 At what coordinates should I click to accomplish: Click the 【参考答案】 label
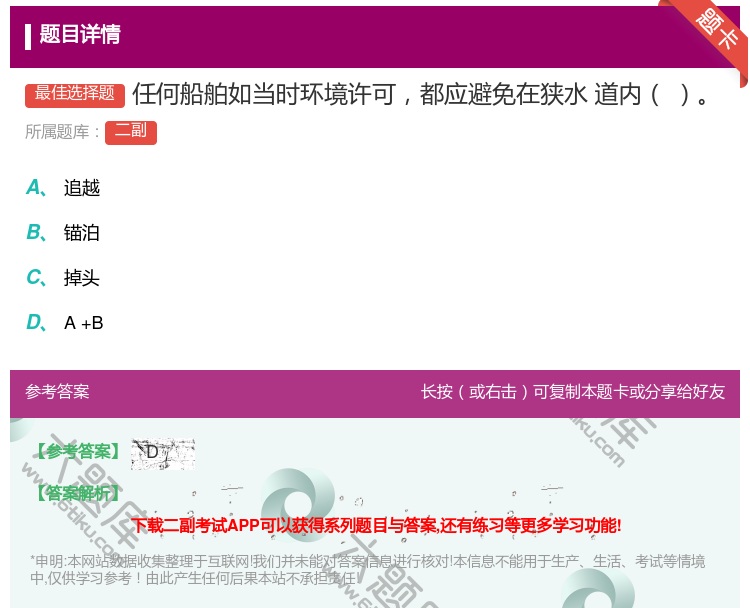77,451
